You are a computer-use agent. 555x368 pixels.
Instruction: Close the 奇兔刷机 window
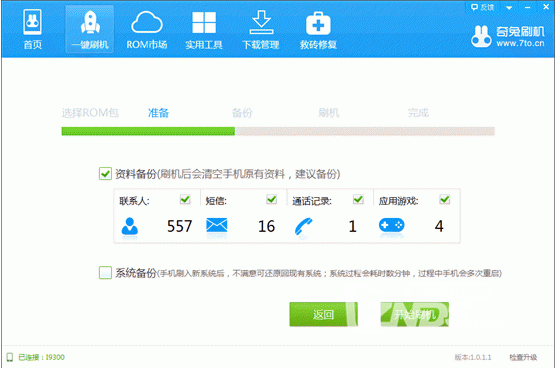(546, 7)
